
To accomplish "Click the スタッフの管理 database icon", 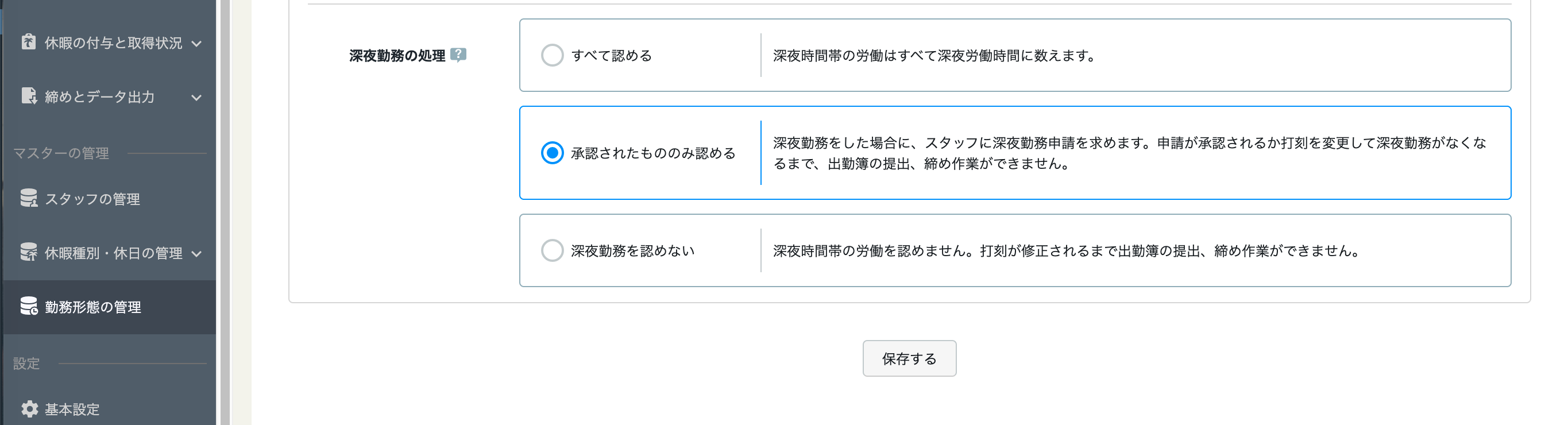I will 29,199.
